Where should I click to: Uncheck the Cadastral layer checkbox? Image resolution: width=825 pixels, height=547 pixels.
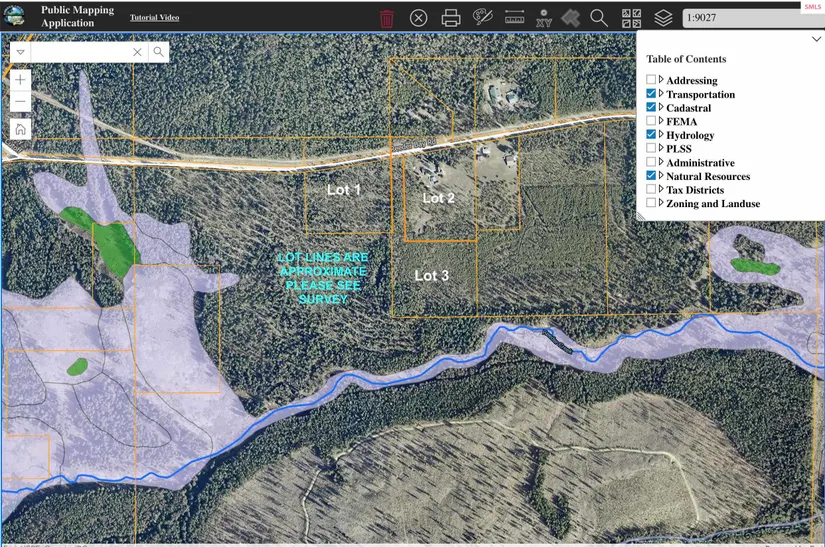tap(651, 107)
